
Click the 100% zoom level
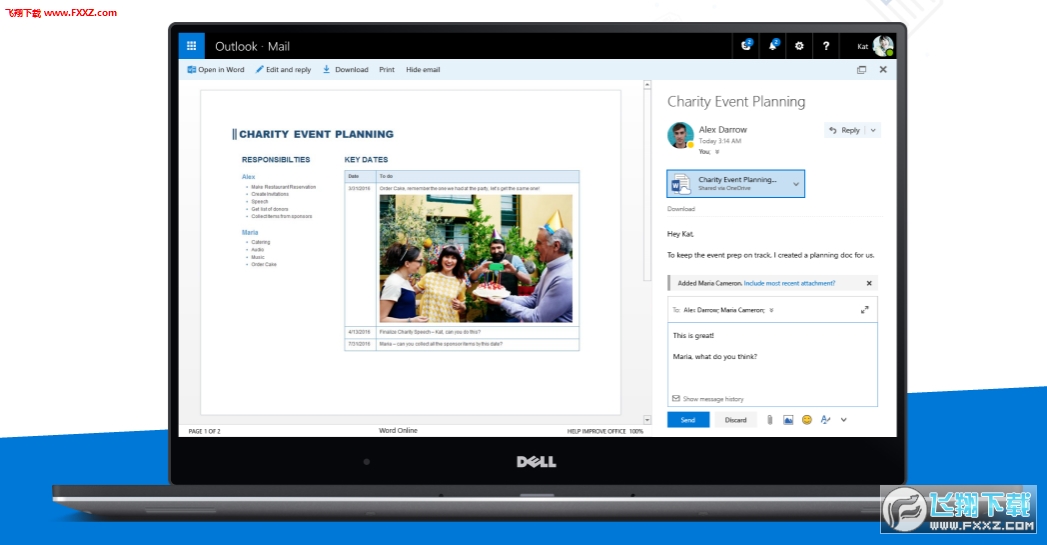coord(636,431)
